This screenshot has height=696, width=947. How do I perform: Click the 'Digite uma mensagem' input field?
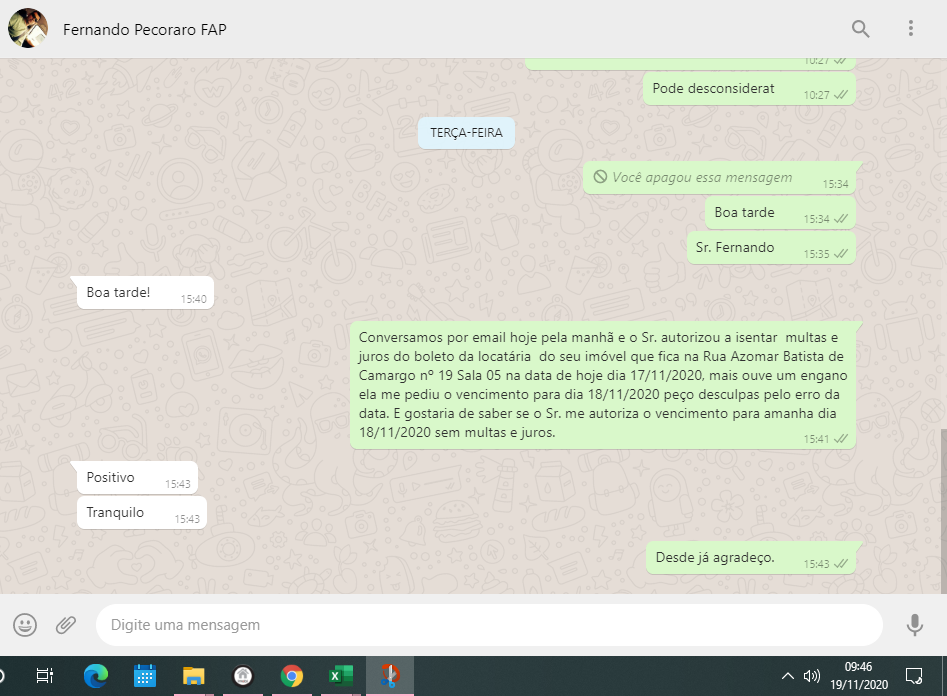(488, 625)
